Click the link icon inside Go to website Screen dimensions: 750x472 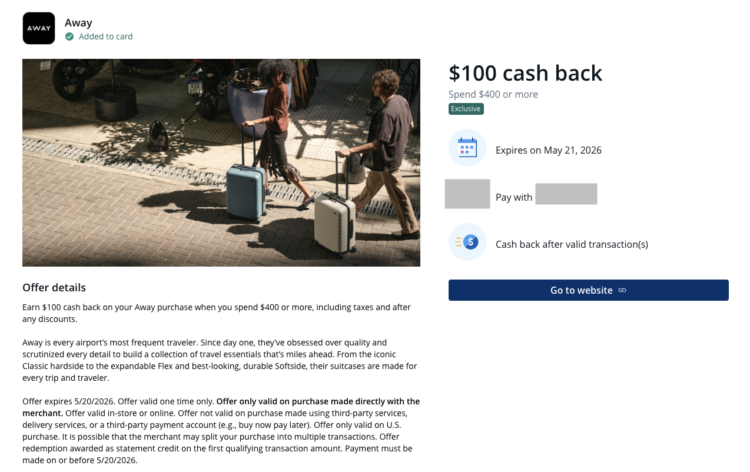tap(622, 290)
